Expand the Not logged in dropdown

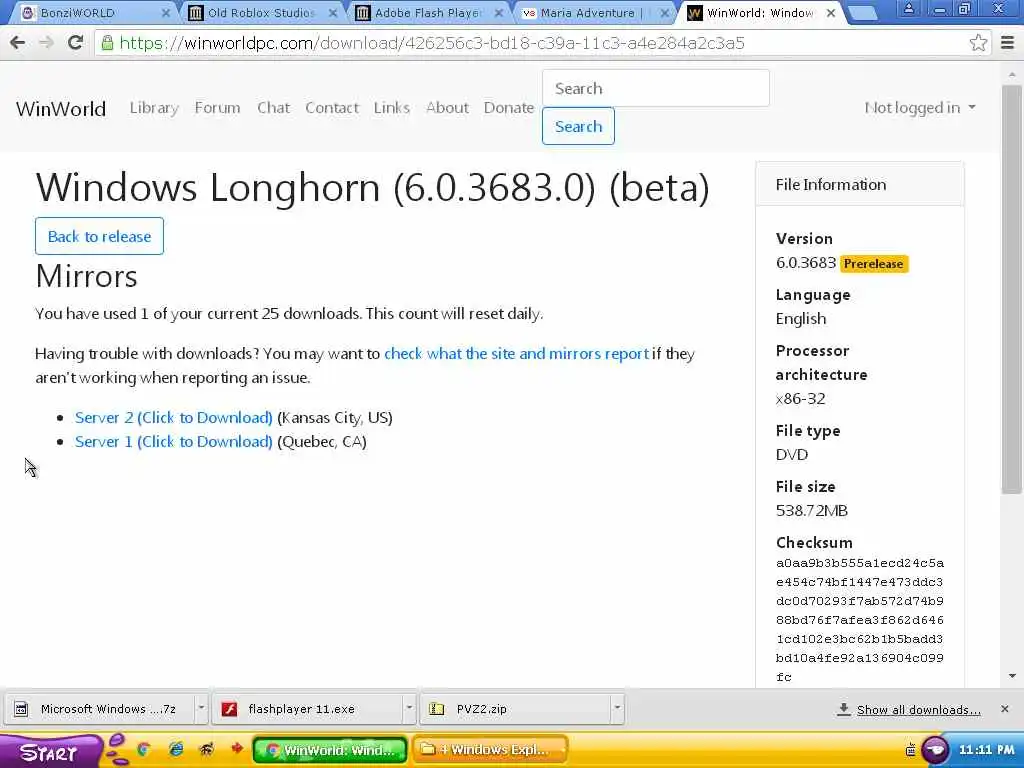(920, 108)
